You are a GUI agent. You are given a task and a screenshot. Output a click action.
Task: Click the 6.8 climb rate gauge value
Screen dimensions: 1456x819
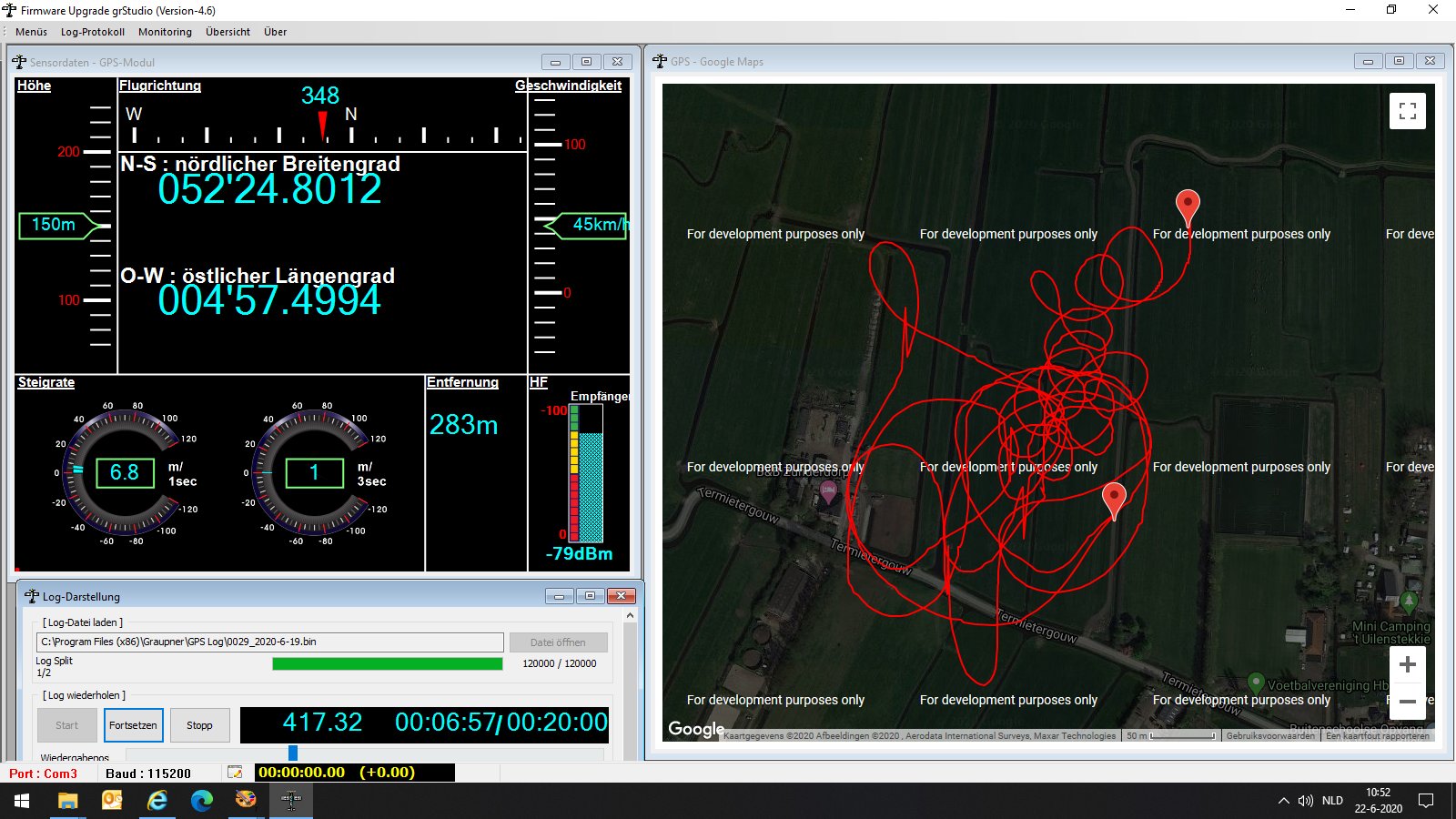click(125, 472)
